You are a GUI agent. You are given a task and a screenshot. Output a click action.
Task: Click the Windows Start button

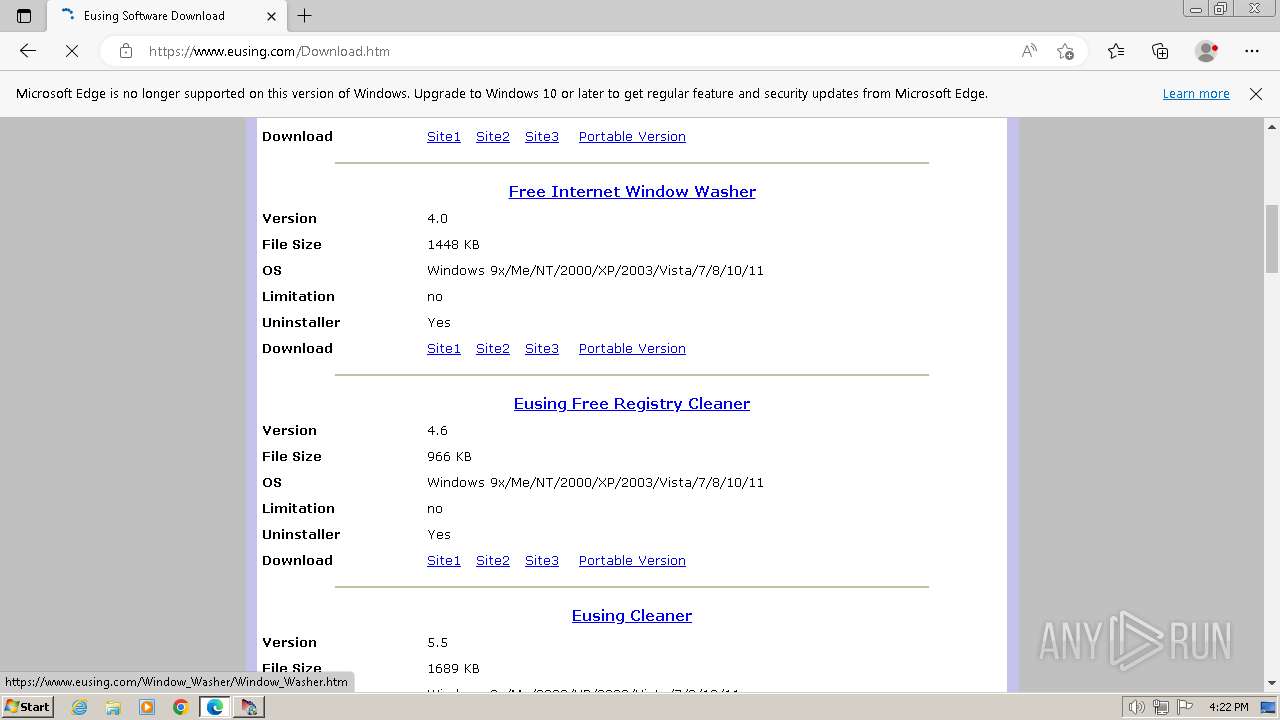point(27,707)
